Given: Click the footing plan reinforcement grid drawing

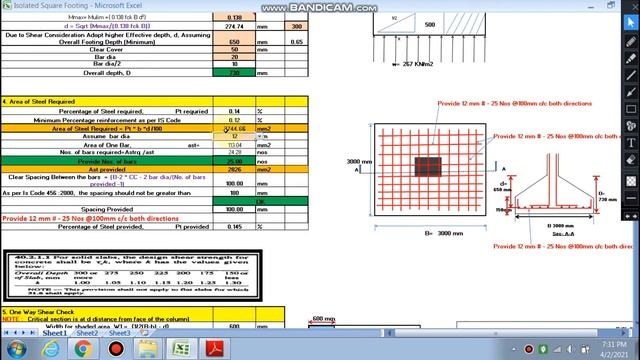Looking at the screenshot, I should [430, 169].
